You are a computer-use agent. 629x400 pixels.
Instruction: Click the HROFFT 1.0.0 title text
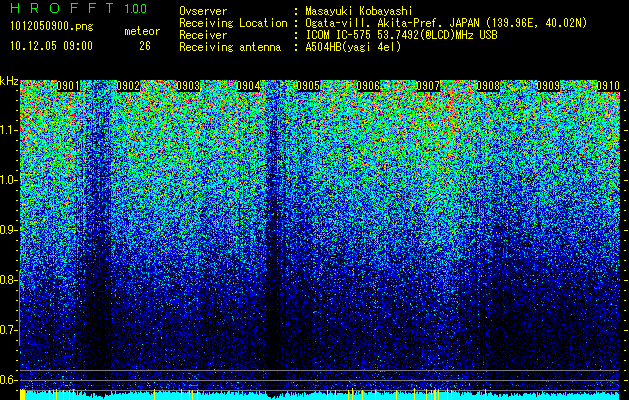pos(79,8)
